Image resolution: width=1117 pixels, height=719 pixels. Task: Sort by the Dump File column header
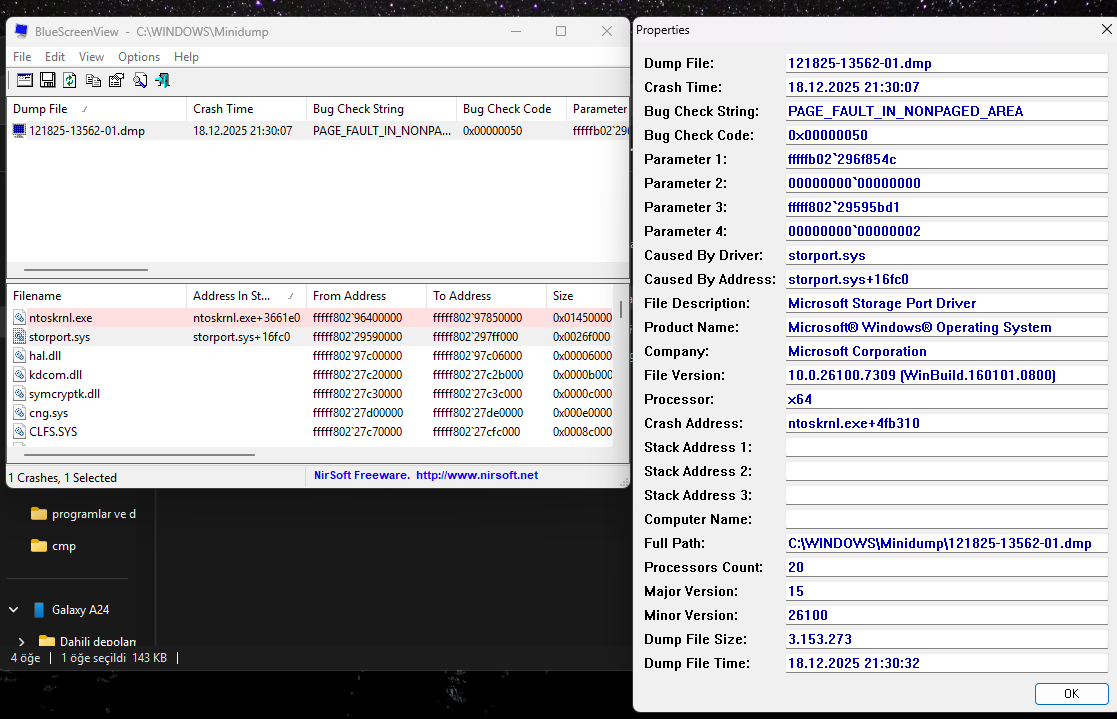point(96,109)
